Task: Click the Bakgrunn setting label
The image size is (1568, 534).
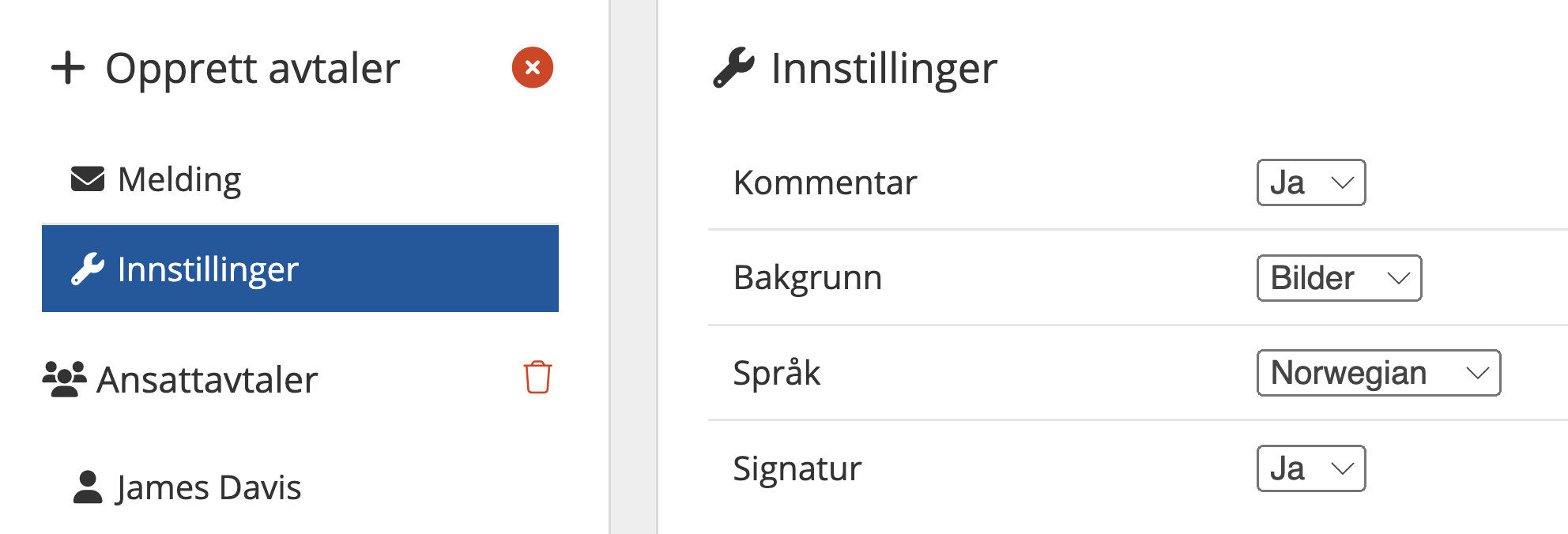Action: click(807, 278)
